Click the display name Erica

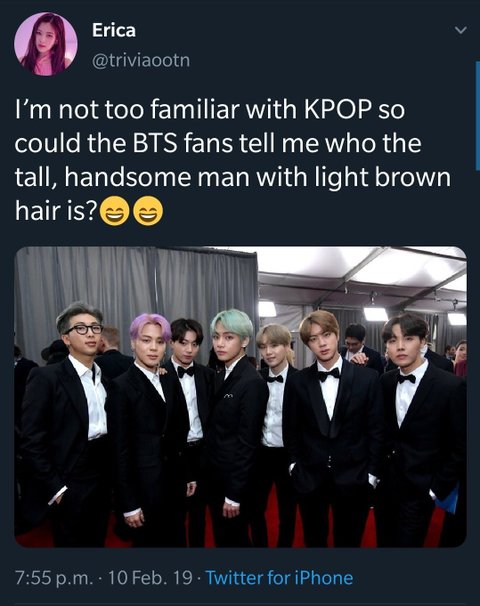click(x=114, y=30)
